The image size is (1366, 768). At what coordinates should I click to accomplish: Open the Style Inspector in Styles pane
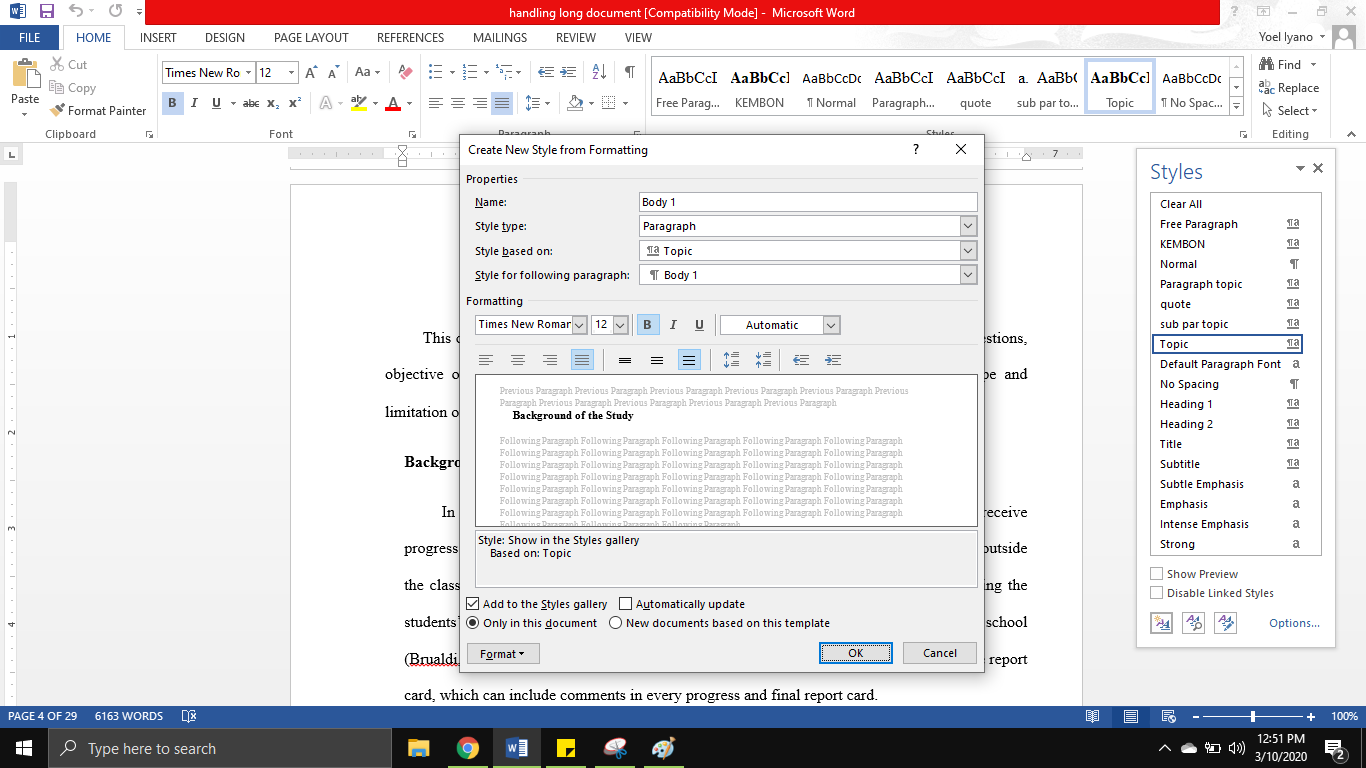point(1193,622)
